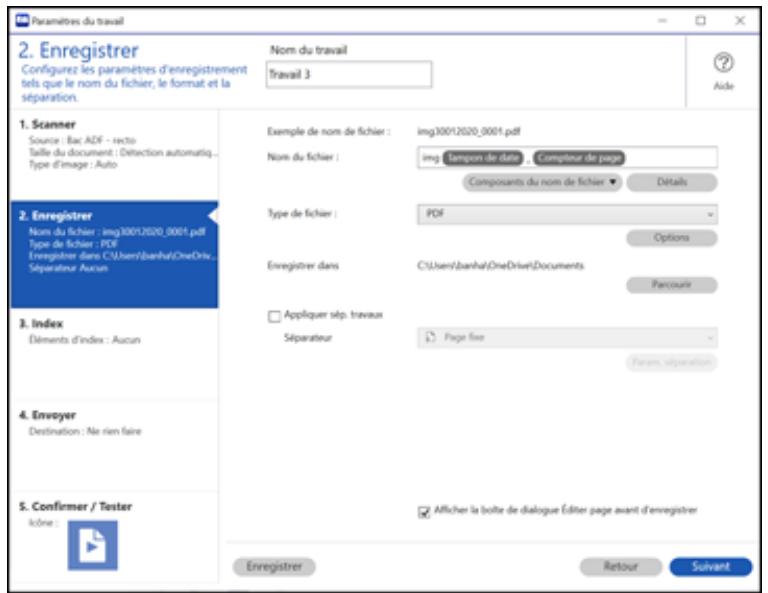Close the Paramètres du travail window

[740, 21]
